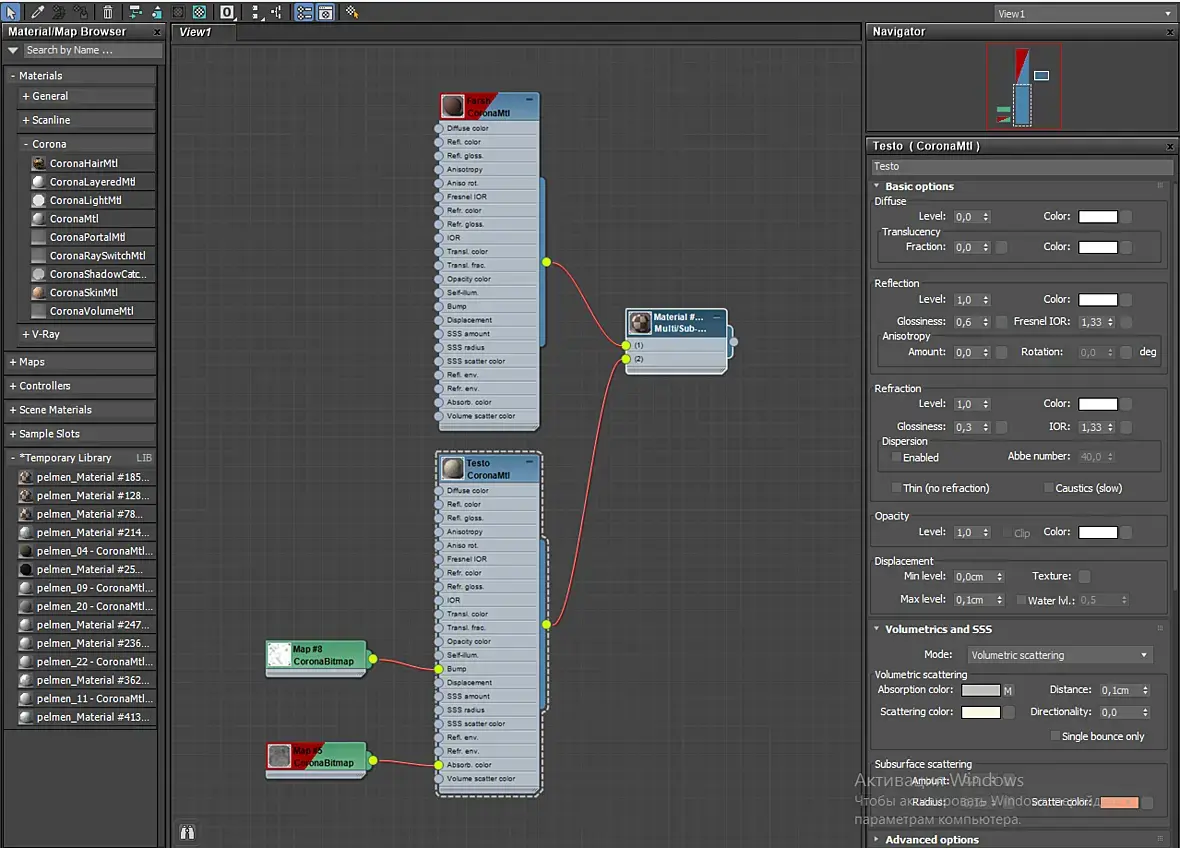Image resolution: width=1180 pixels, height=848 pixels.
Task: Check the Thin (no refraction) option
Action: coord(896,488)
